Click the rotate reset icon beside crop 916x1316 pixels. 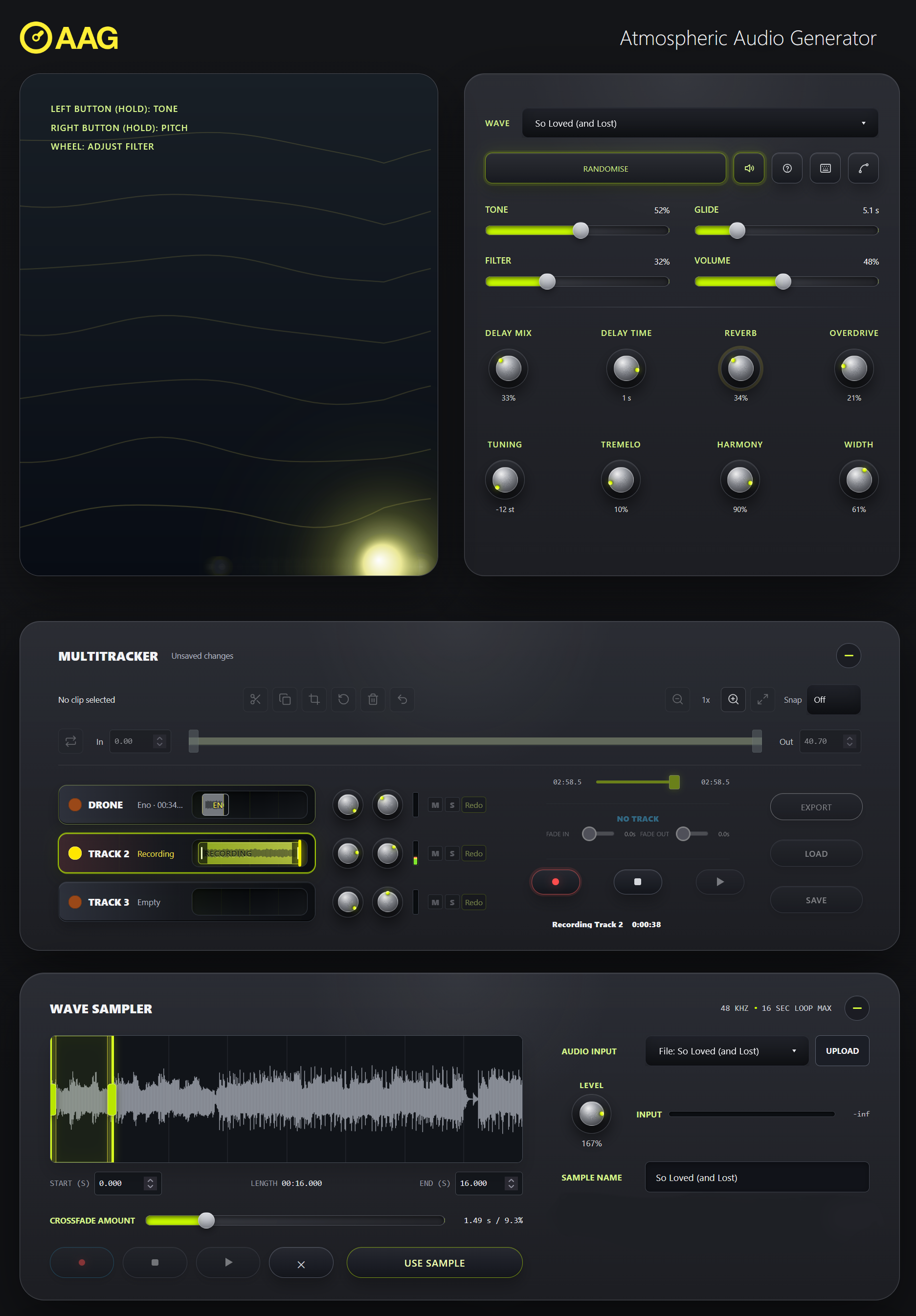(x=343, y=699)
